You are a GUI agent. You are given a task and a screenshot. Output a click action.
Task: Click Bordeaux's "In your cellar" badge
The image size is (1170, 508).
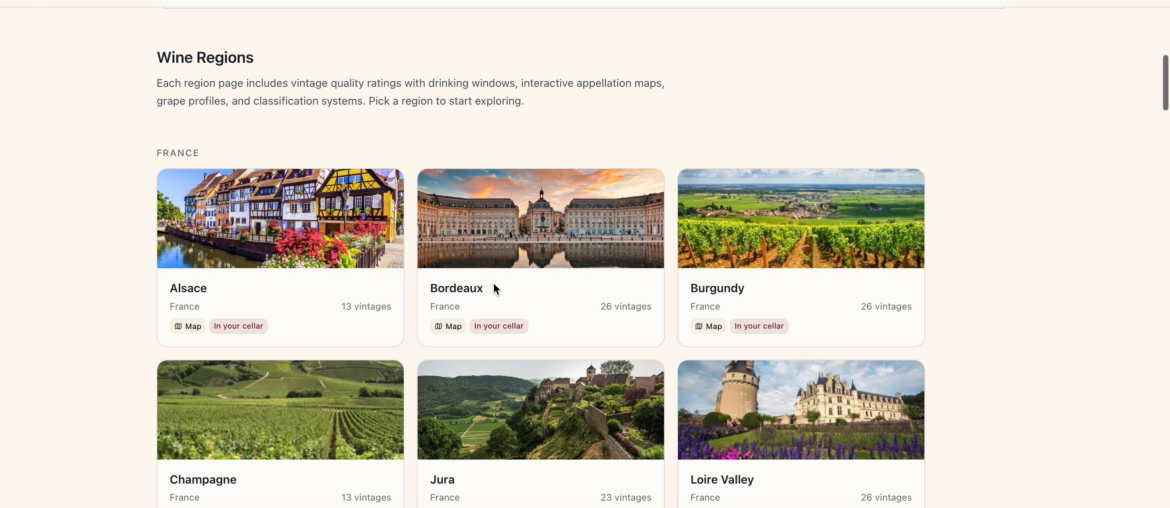pyautogui.click(x=499, y=326)
